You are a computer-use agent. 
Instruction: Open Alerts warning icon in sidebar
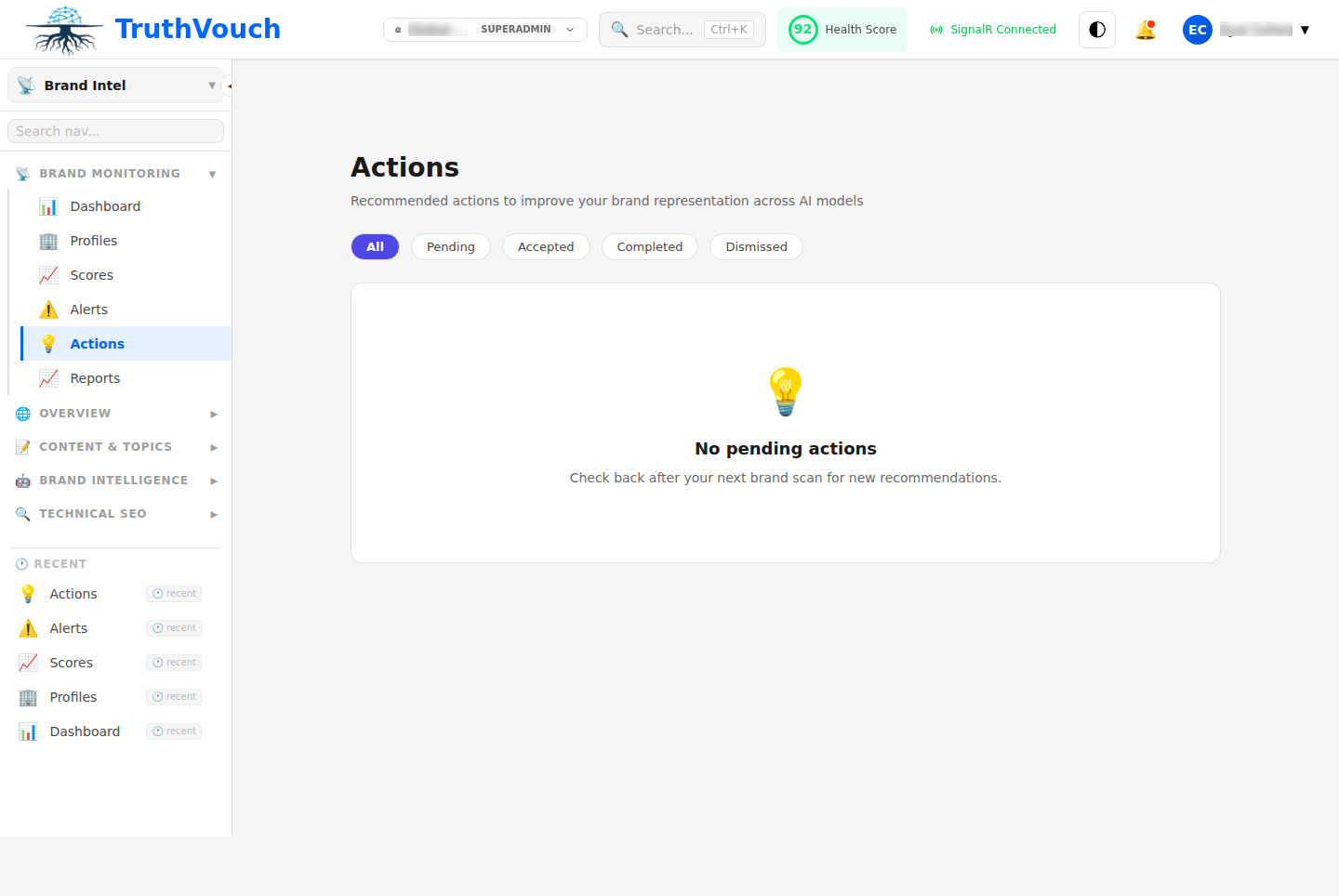(x=48, y=310)
